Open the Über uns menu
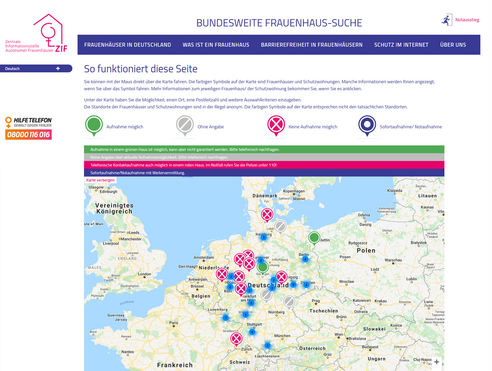Viewport: 492px width, 371px height. (453, 45)
